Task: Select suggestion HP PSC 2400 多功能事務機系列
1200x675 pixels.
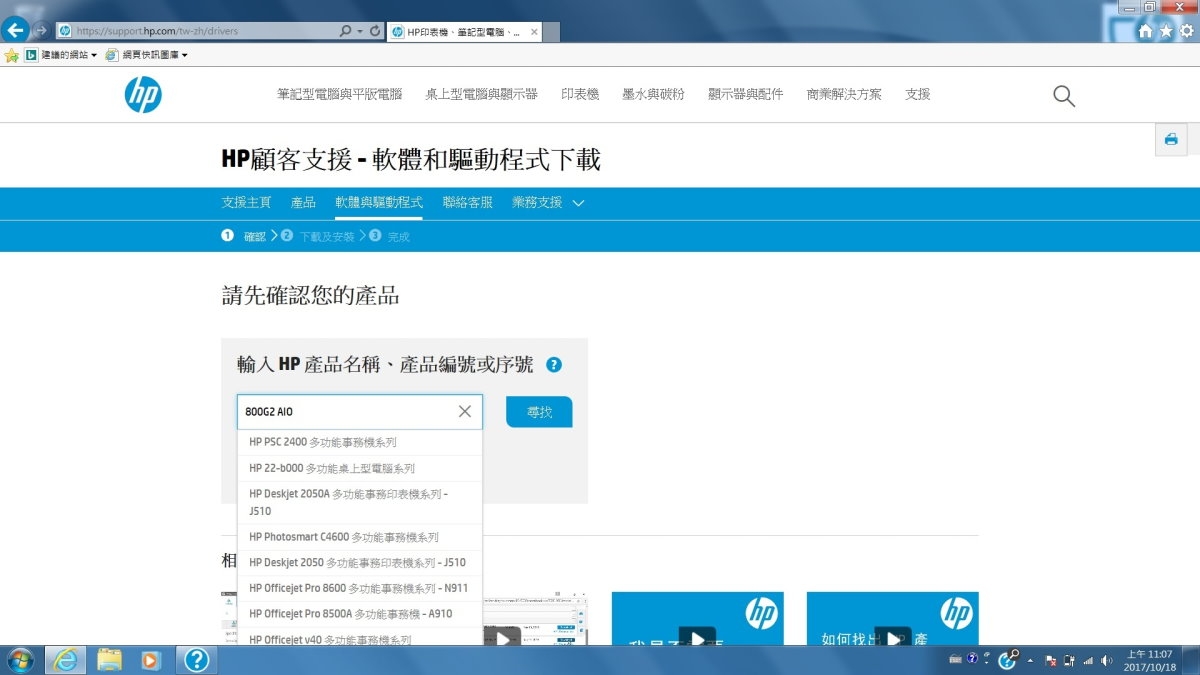Action: (x=360, y=442)
